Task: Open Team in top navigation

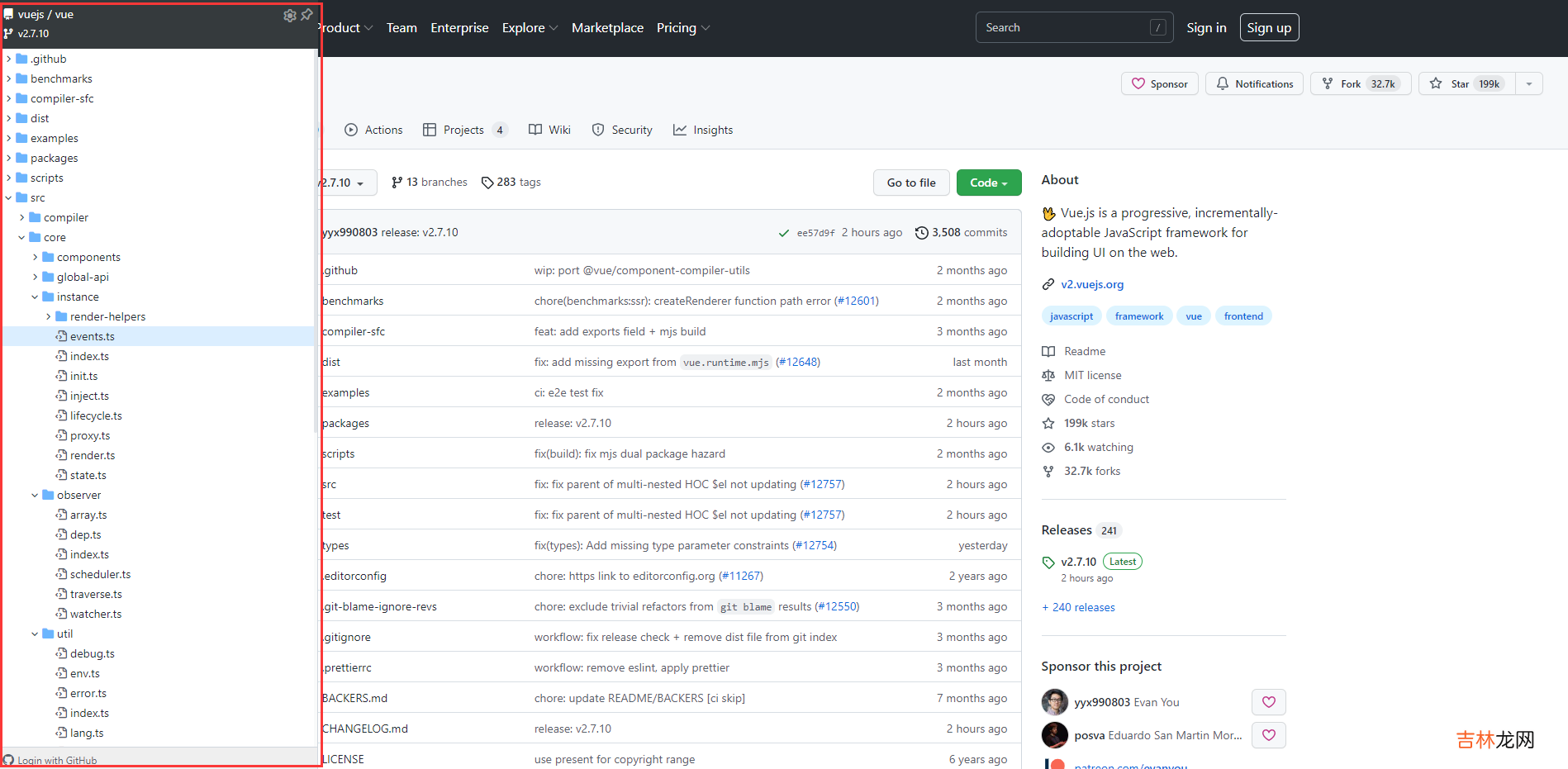Action: tap(402, 28)
